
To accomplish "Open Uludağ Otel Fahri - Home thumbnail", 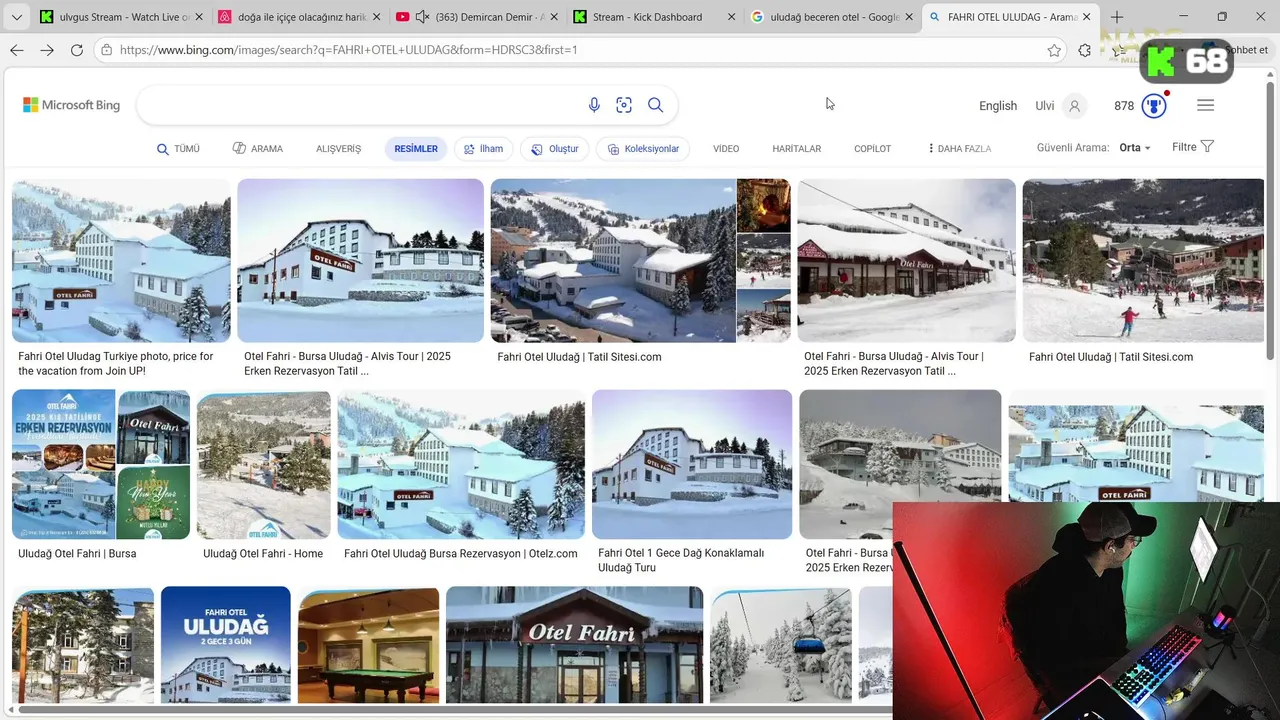I will tap(264, 464).
